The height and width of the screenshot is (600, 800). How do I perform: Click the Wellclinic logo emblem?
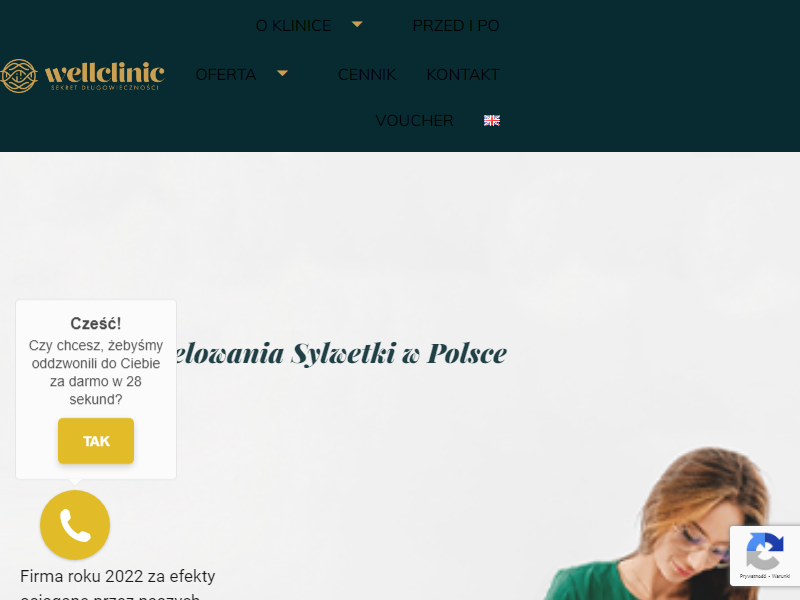[x=19, y=76]
